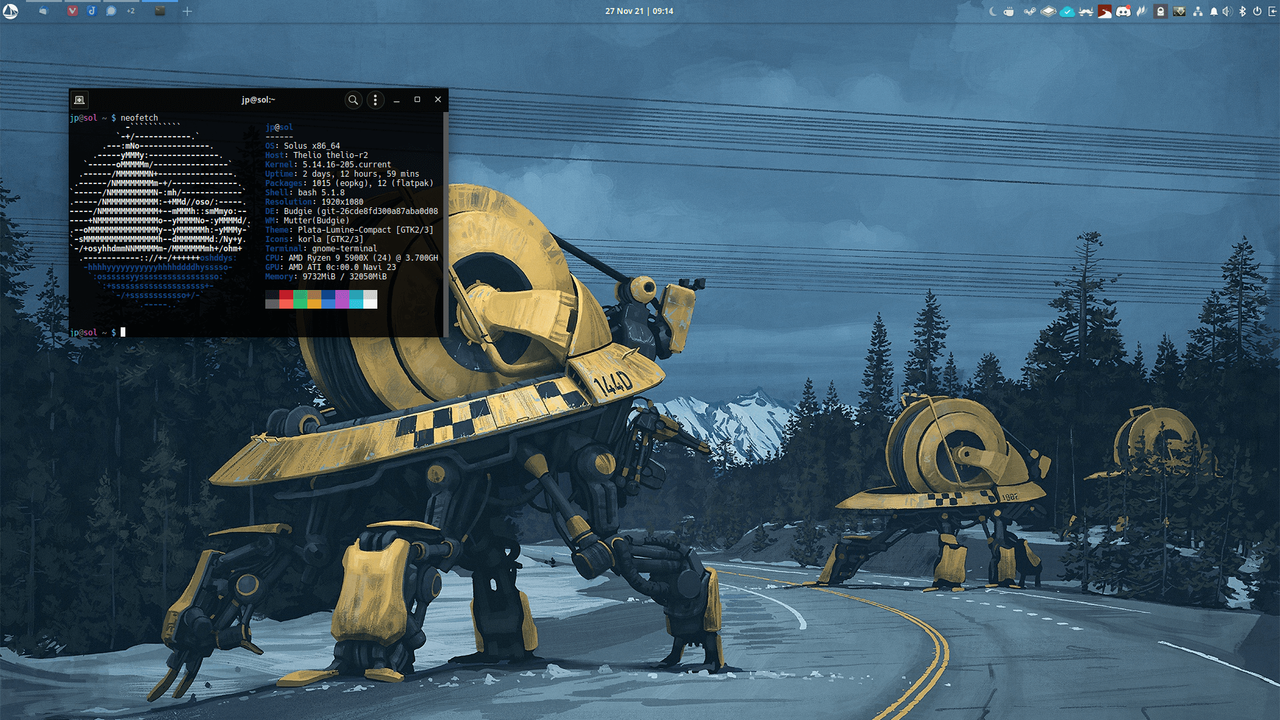Click the Terminal: gnome-terminal line

click(x=321, y=249)
